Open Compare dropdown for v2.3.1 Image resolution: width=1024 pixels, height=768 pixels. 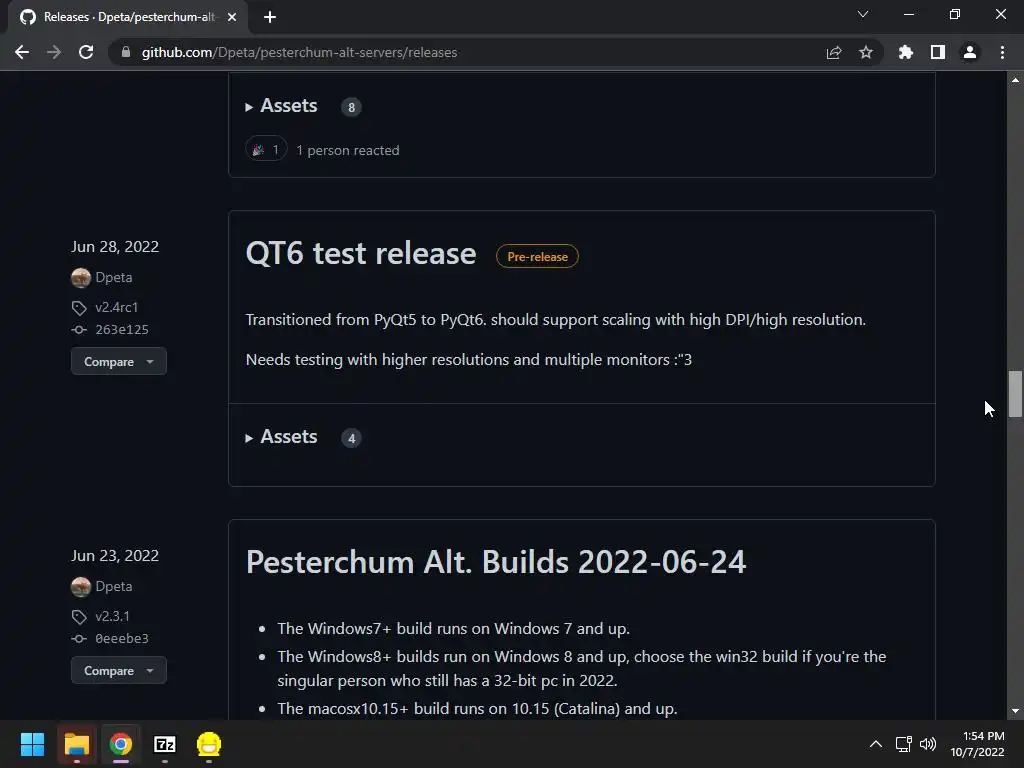click(119, 670)
